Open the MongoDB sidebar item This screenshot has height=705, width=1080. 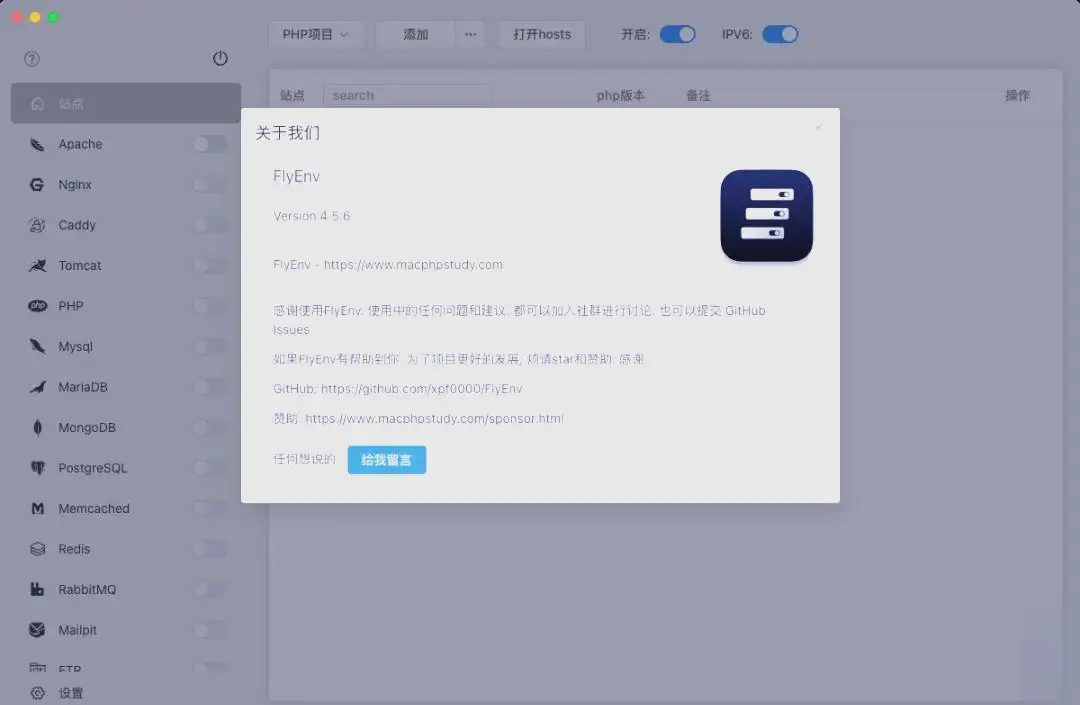(x=126, y=428)
